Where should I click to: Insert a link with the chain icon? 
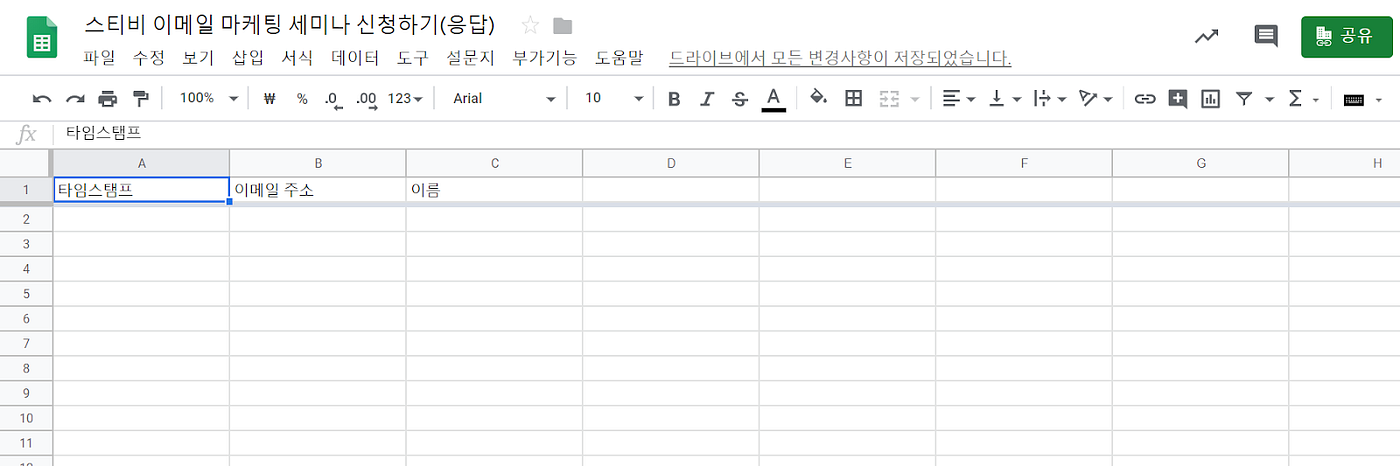[1145, 98]
